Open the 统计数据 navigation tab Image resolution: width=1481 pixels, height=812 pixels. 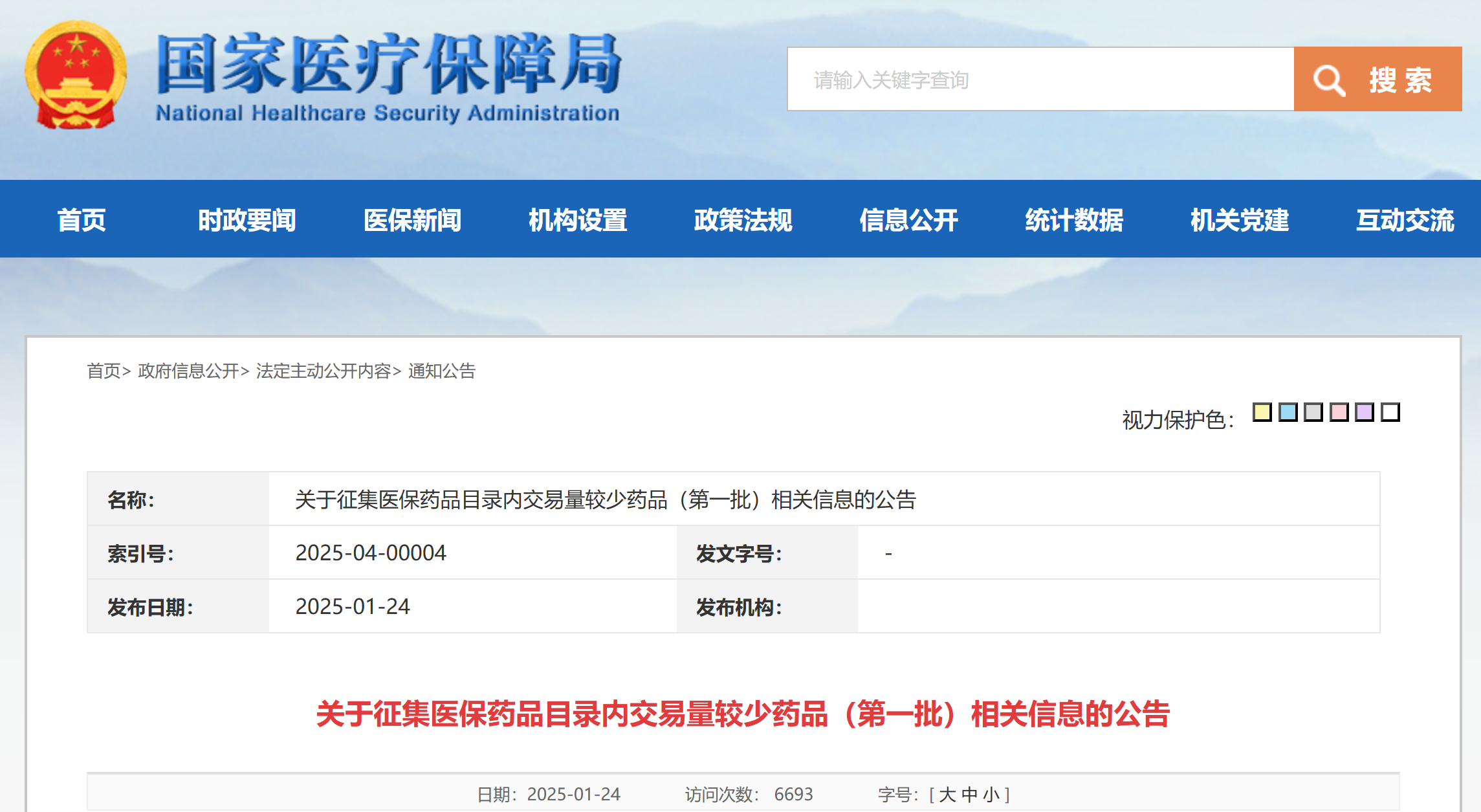point(1074,220)
